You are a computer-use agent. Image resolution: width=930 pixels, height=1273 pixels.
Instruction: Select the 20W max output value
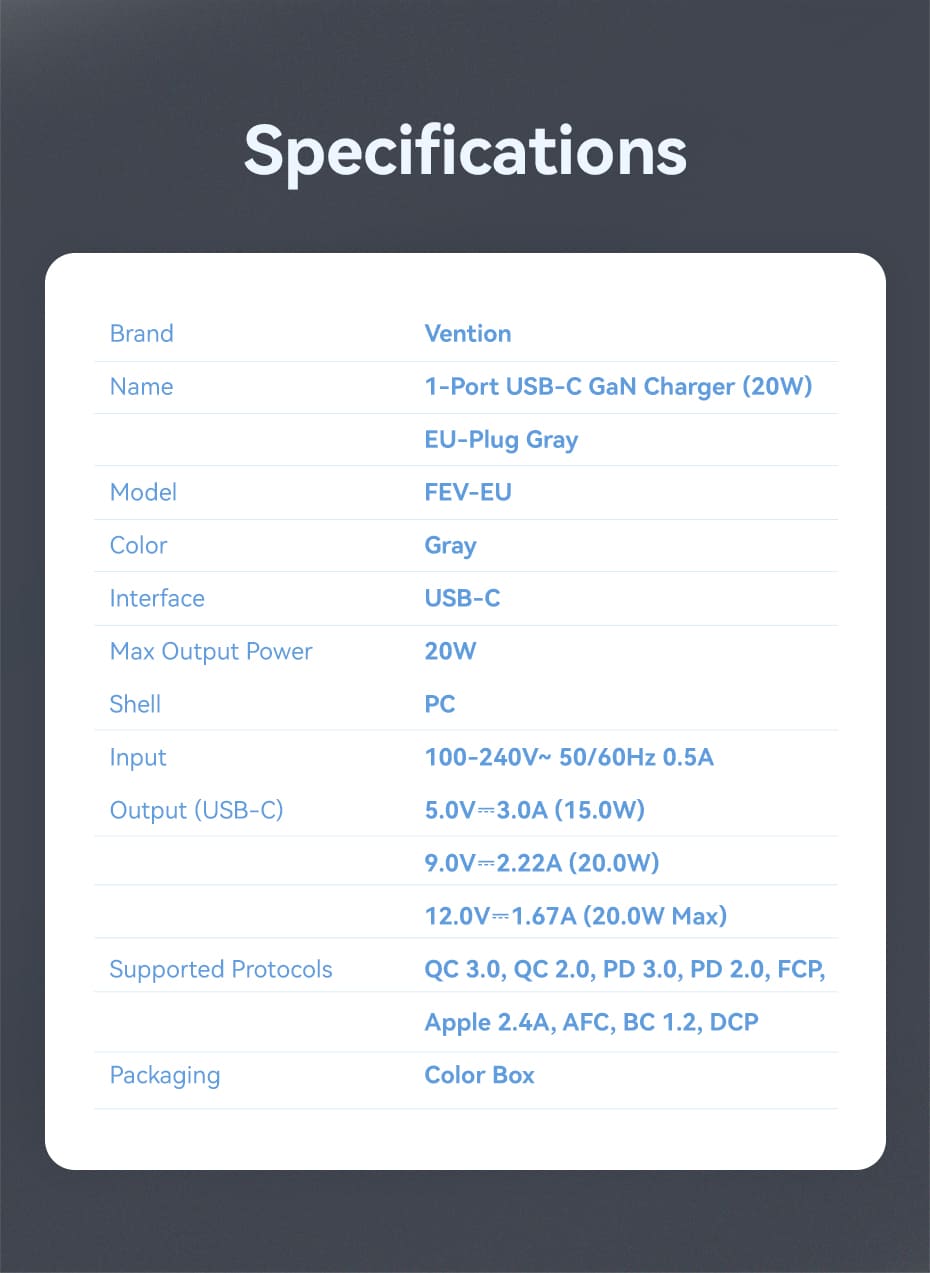click(x=450, y=651)
